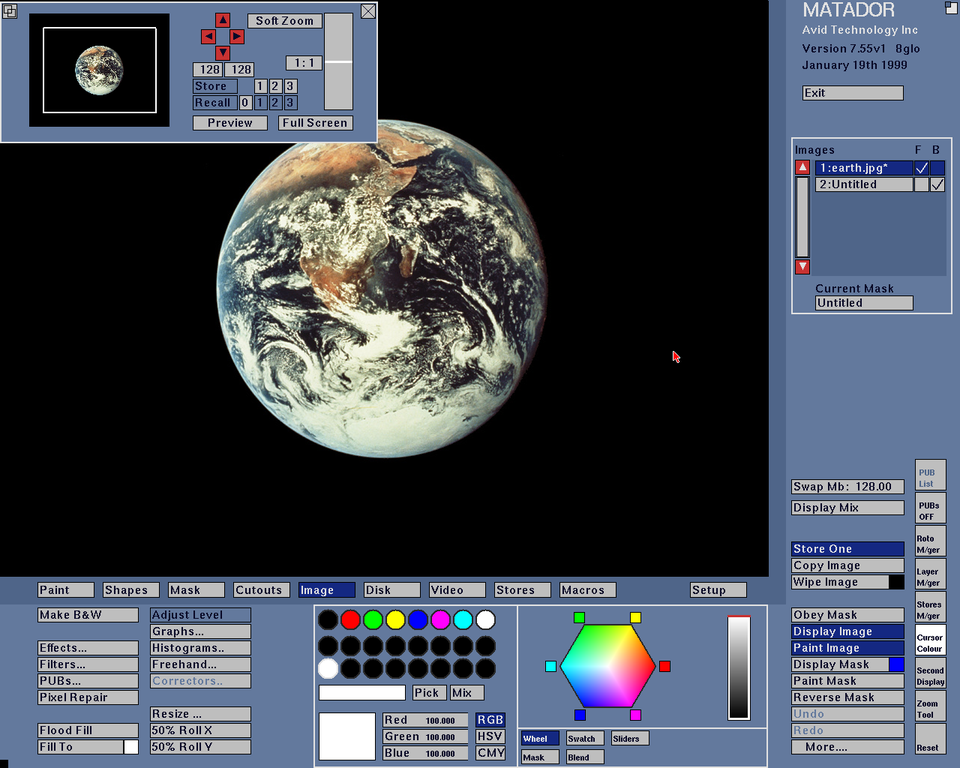The image size is (960, 768).
Task: Select the Cursor Colour button
Action: coord(930,641)
